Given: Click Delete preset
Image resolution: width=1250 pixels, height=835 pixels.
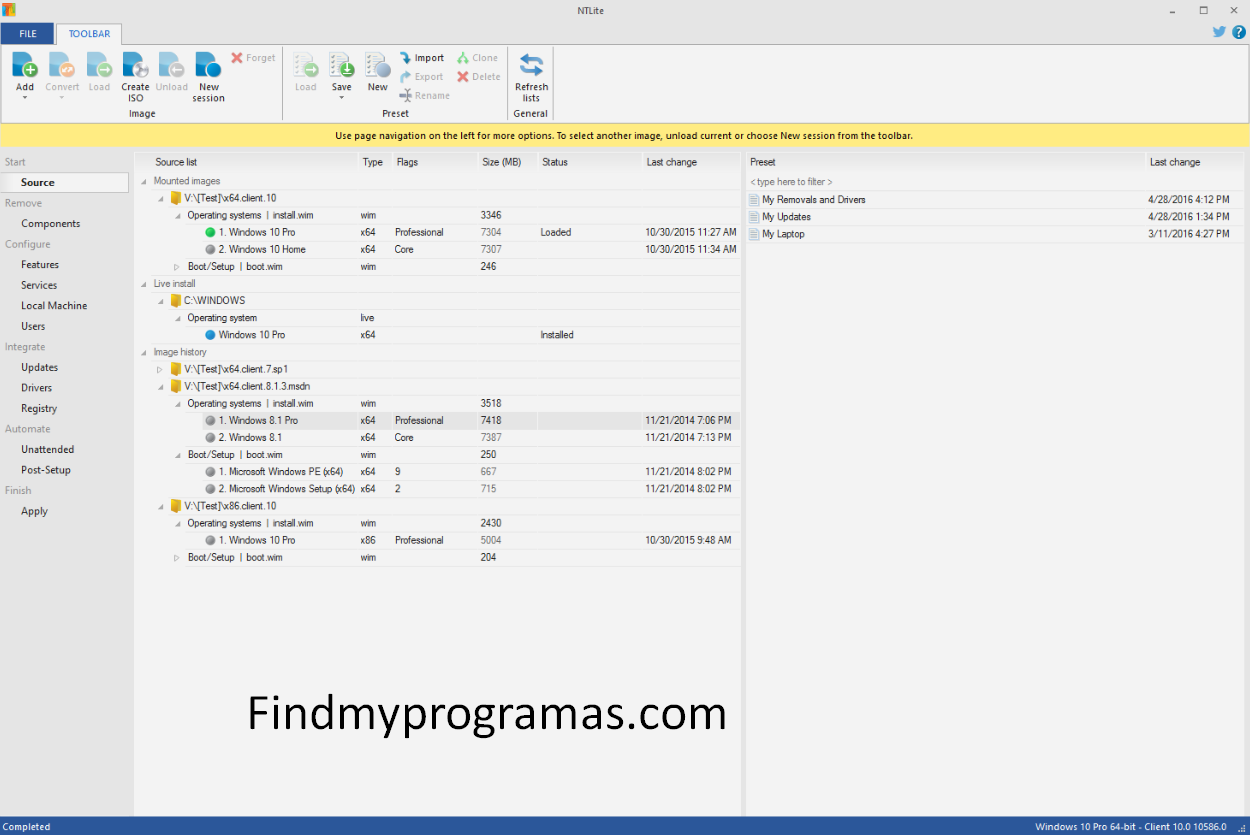Looking at the screenshot, I should tap(478, 77).
